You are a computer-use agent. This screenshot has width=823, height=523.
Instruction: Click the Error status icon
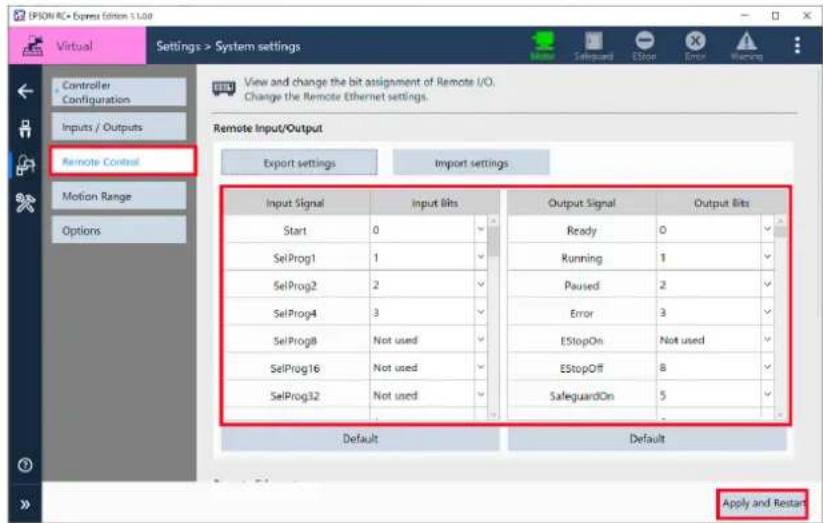click(x=695, y=46)
